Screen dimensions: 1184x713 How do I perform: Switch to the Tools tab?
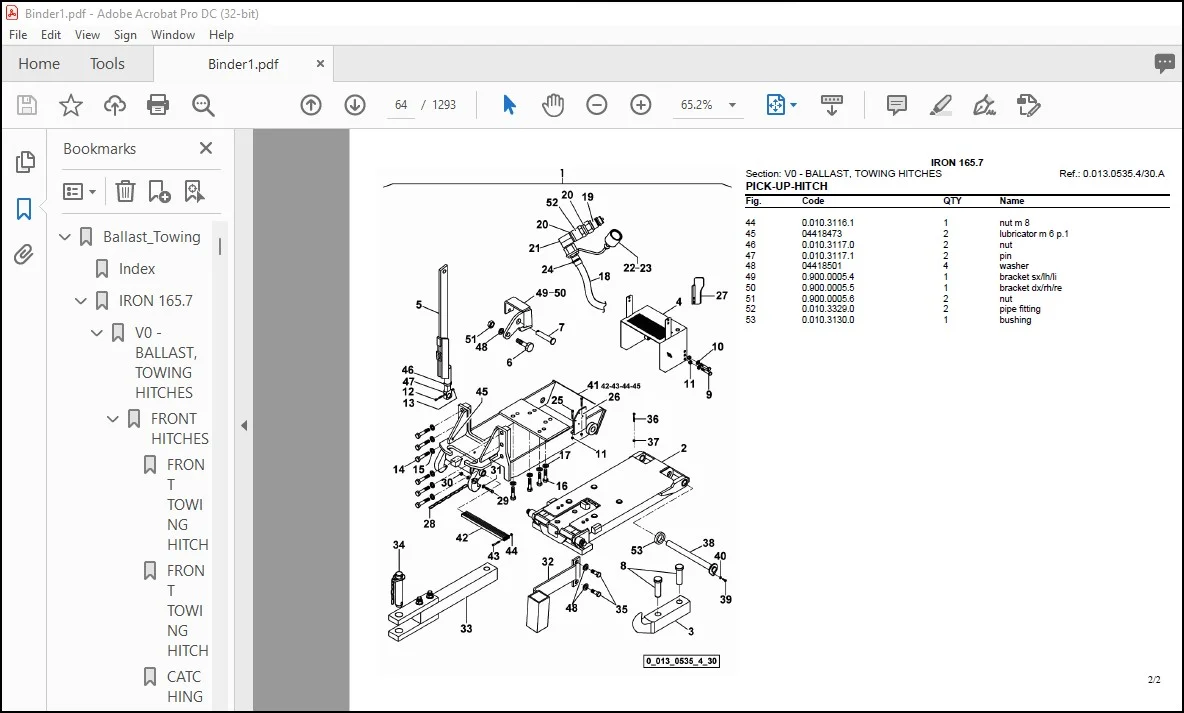(x=107, y=63)
